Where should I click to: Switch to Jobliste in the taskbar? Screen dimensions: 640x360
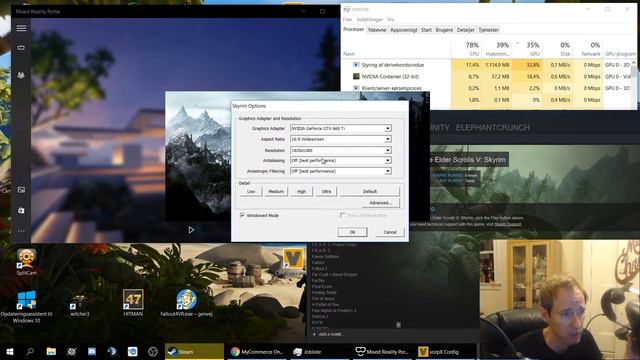tap(320, 351)
